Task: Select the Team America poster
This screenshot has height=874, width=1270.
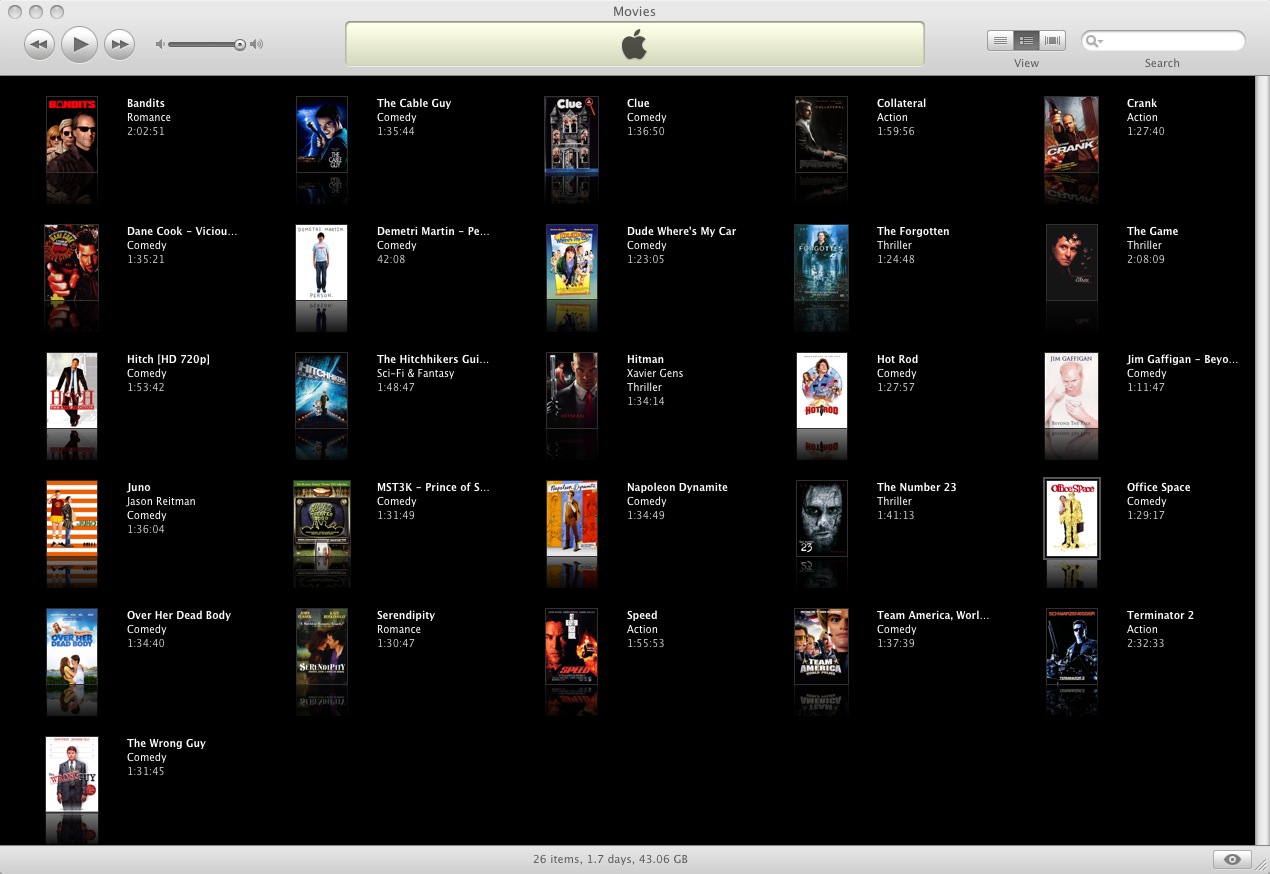Action: pyautogui.click(x=822, y=647)
